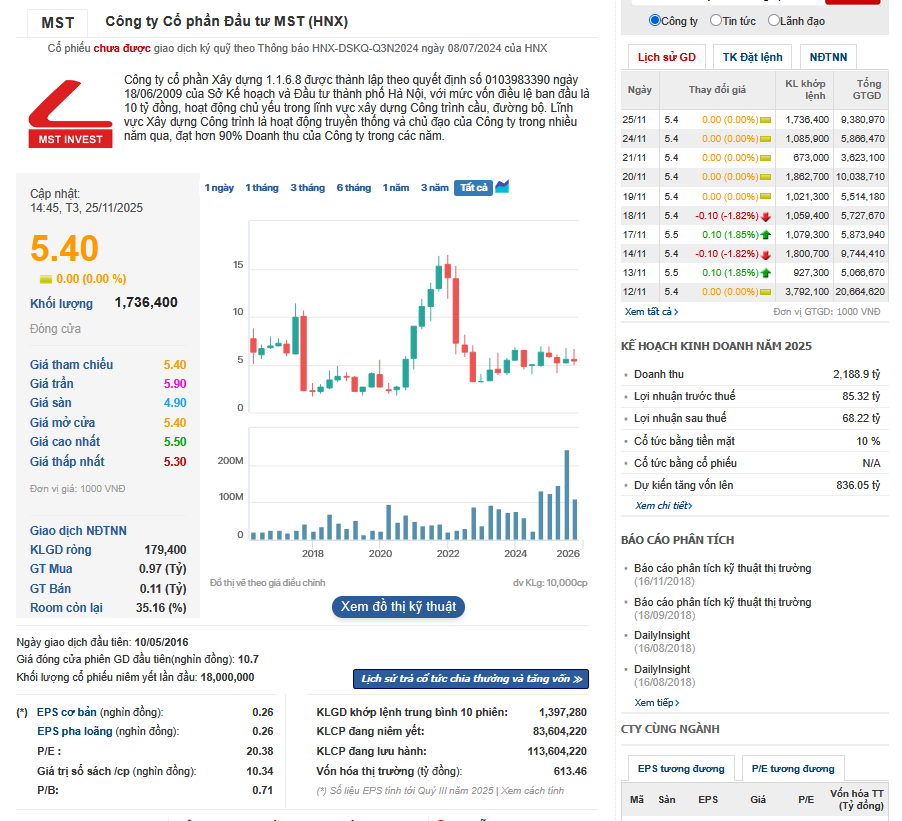The image size is (902, 821).
Task: Click Xem cách tính EPS note link
Action: point(532,791)
